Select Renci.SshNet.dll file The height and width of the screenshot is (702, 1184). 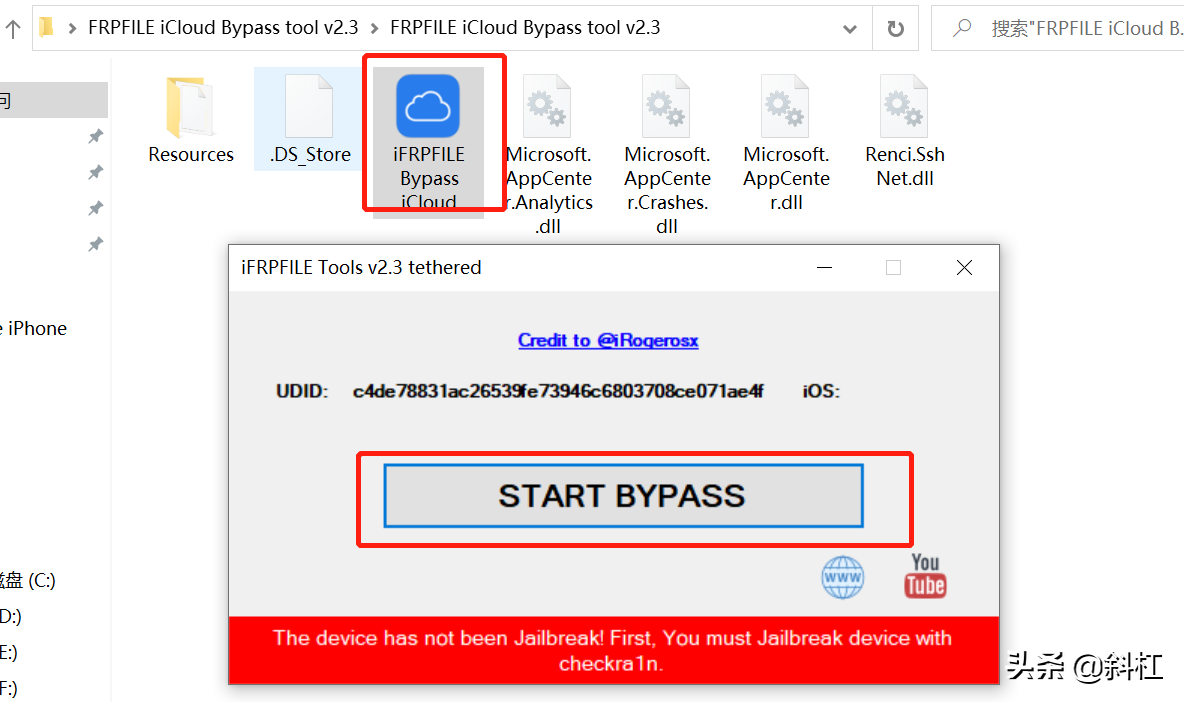[x=905, y=130]
